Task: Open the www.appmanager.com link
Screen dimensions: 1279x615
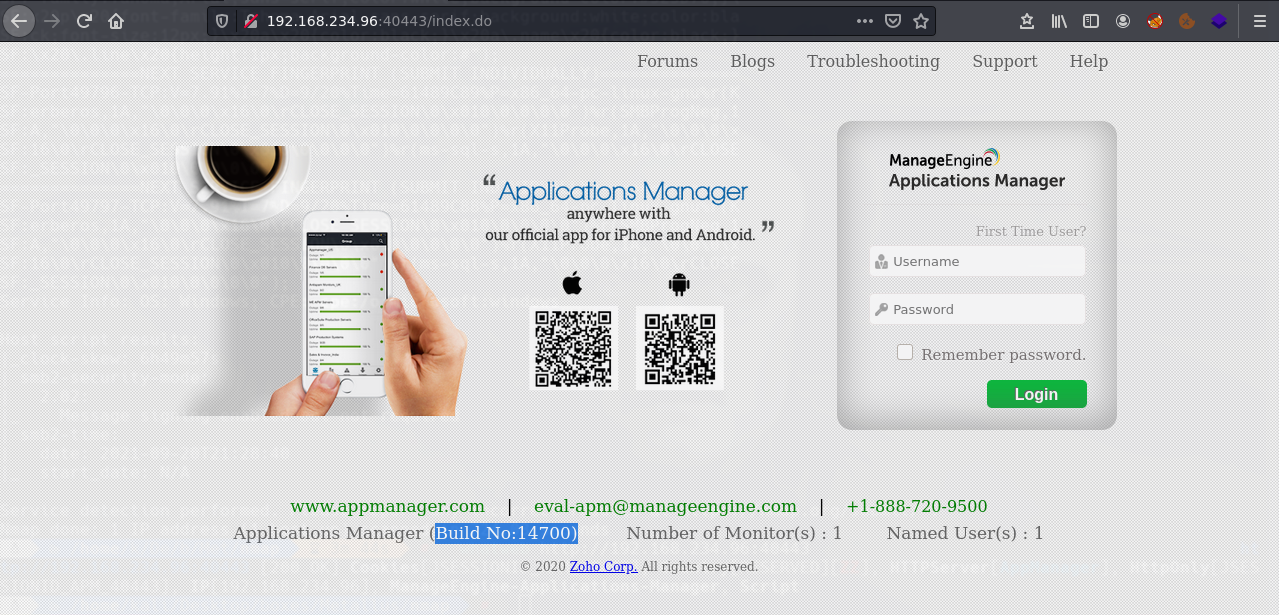Action: pos(387,506)
